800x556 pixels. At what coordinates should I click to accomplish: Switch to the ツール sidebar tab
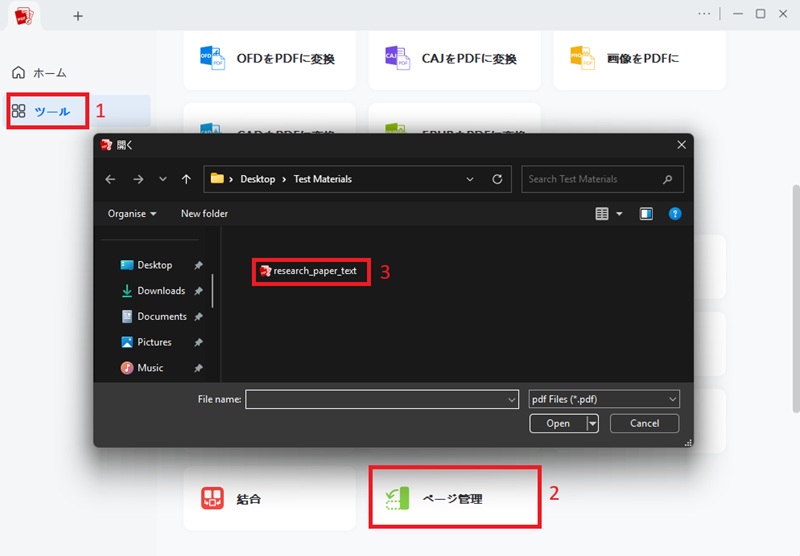click(x=47, y=111)
